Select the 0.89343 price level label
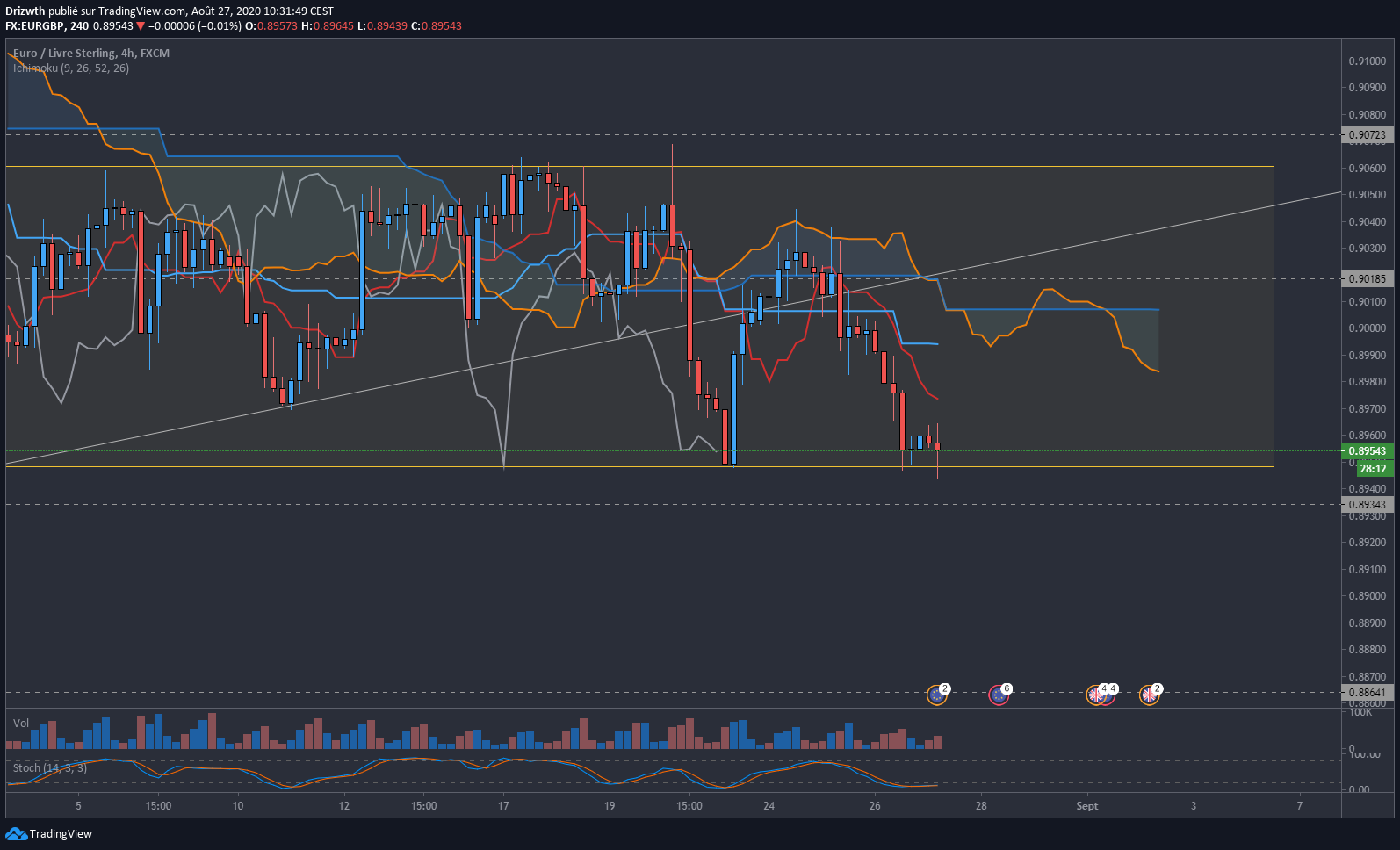 click(x=1367, y=505)
